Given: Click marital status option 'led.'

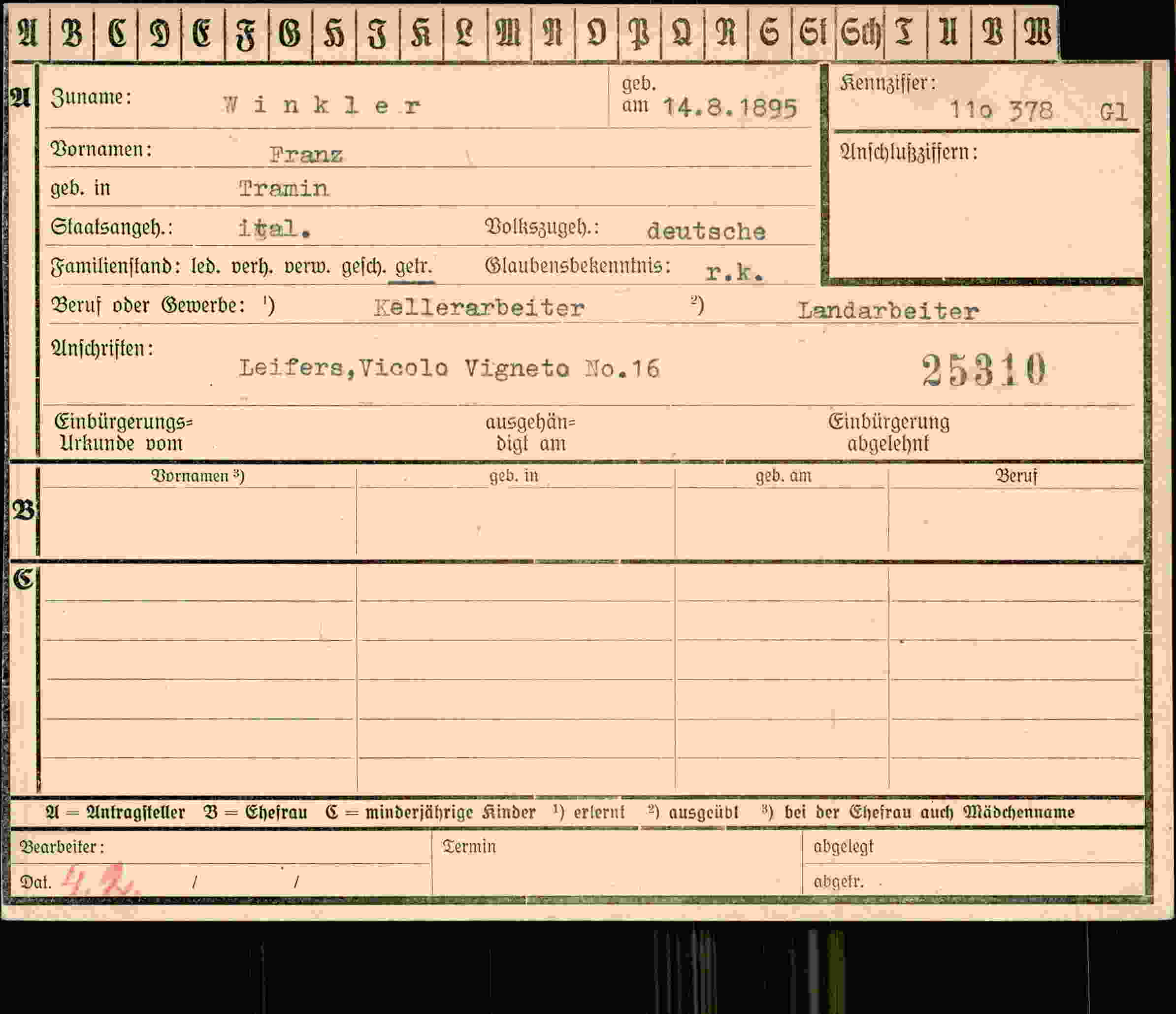Looking at the screenshot, I should click(x=205, y=266).
